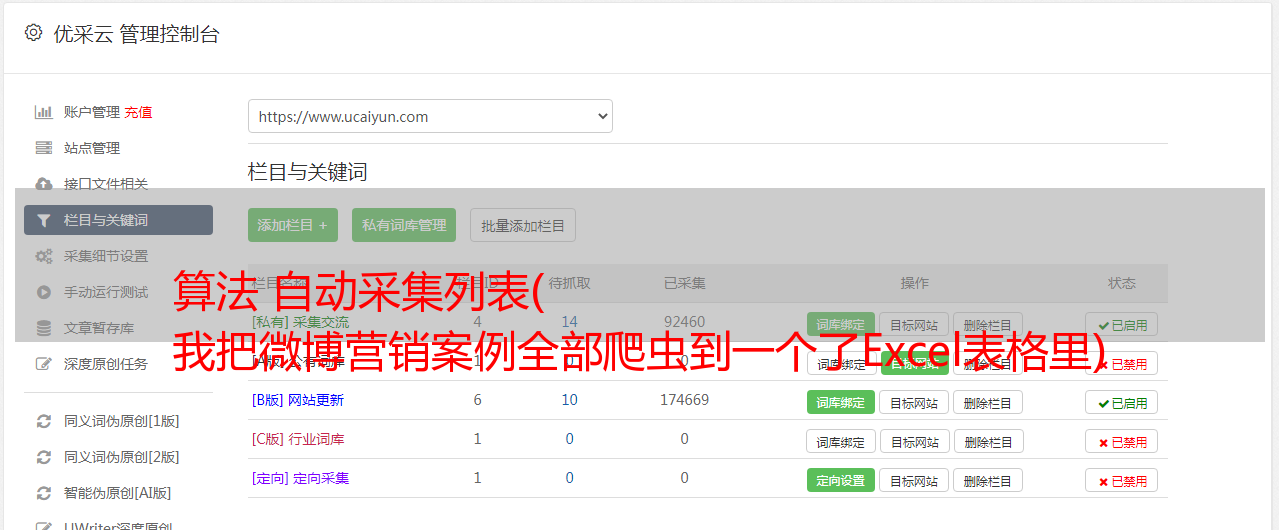This screenshot has width=1279, height=530.
Task: Click 词库绑定 in the 网站更新 row
Action: point(841,403)
